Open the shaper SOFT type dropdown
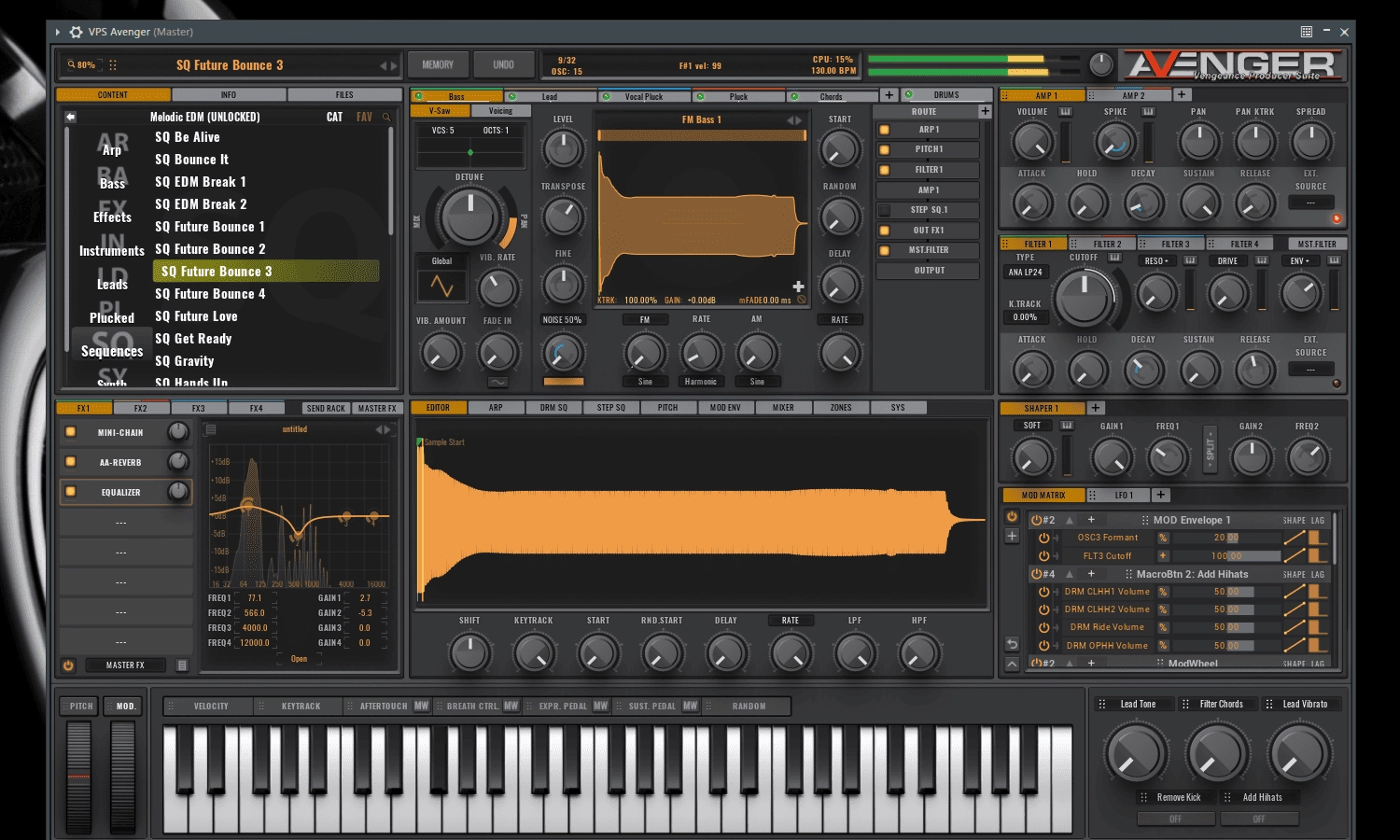The height and width of the screenshot is (840, 1400). pyautogui.click(x=1032, y=426)
